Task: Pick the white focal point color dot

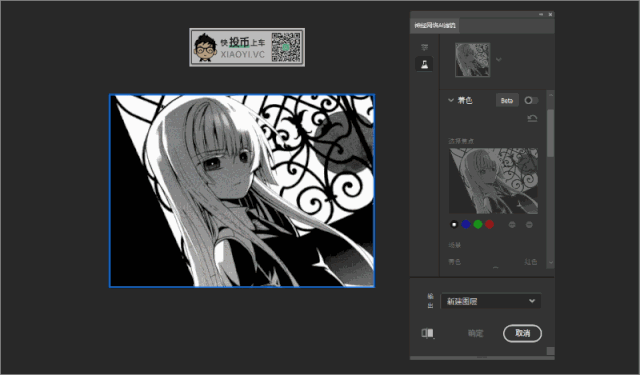Action: point(454,224)
